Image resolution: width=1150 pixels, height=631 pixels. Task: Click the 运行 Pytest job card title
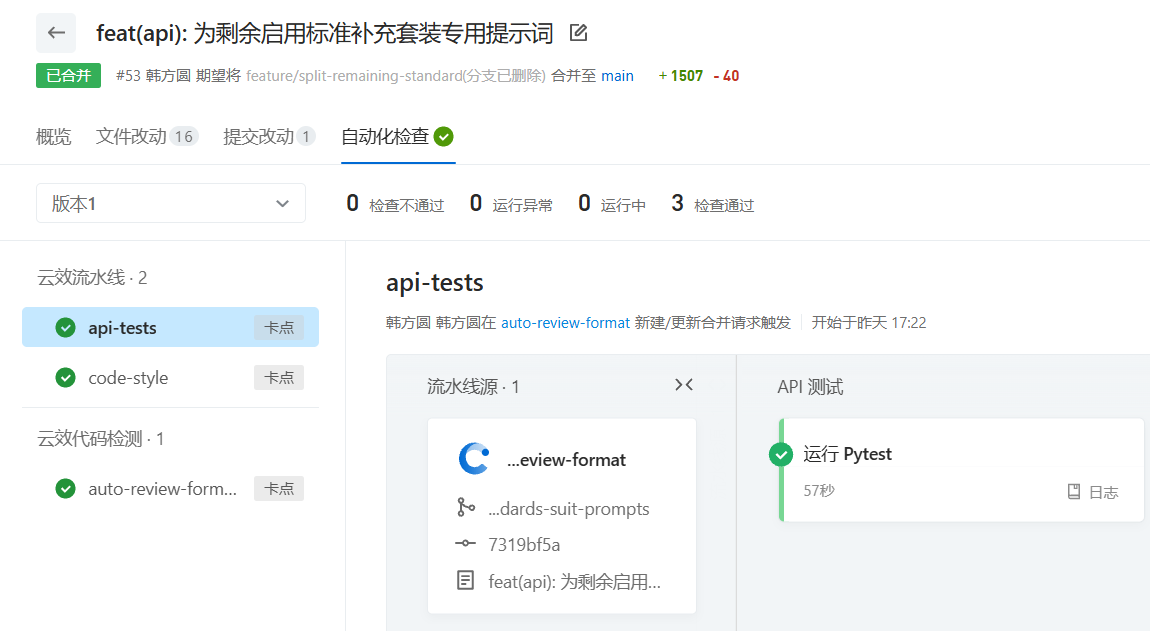pyautogui.click(x=847, y=454)
